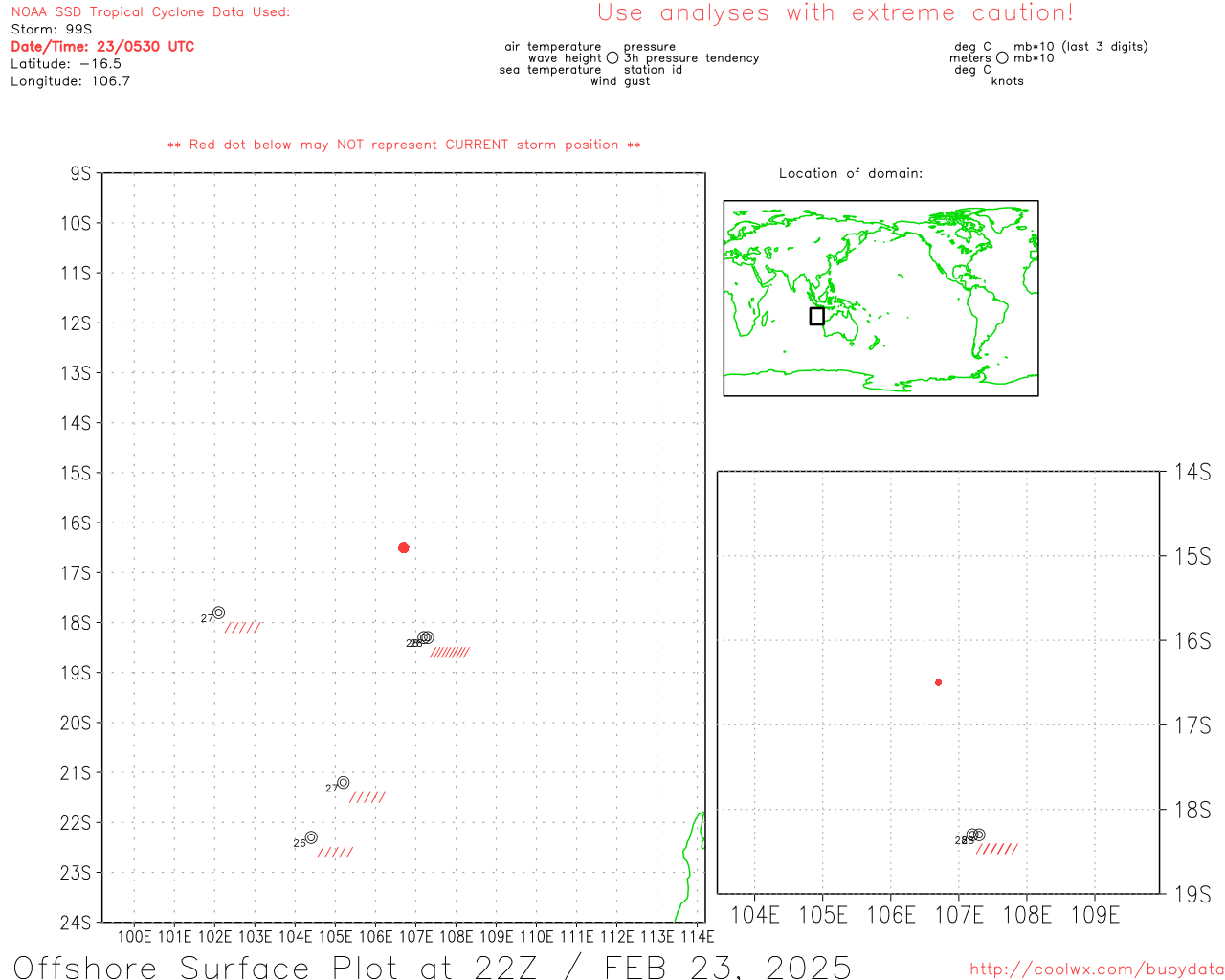This screenshot has height=980, width=1225.
Task: Select the buoy station cluster near 107E 18S
Action: (425, 638)
